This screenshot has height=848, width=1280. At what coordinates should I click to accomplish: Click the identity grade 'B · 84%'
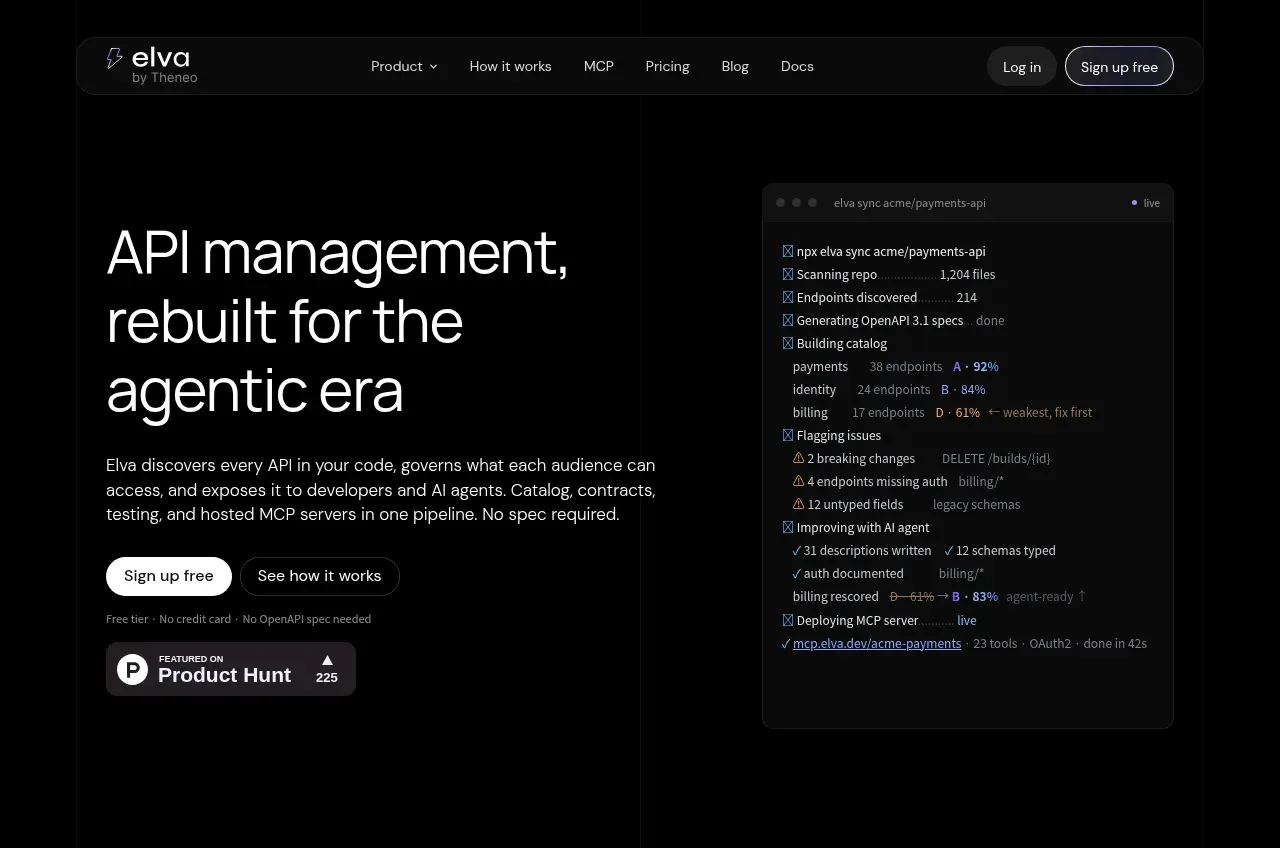pos(964,390)
